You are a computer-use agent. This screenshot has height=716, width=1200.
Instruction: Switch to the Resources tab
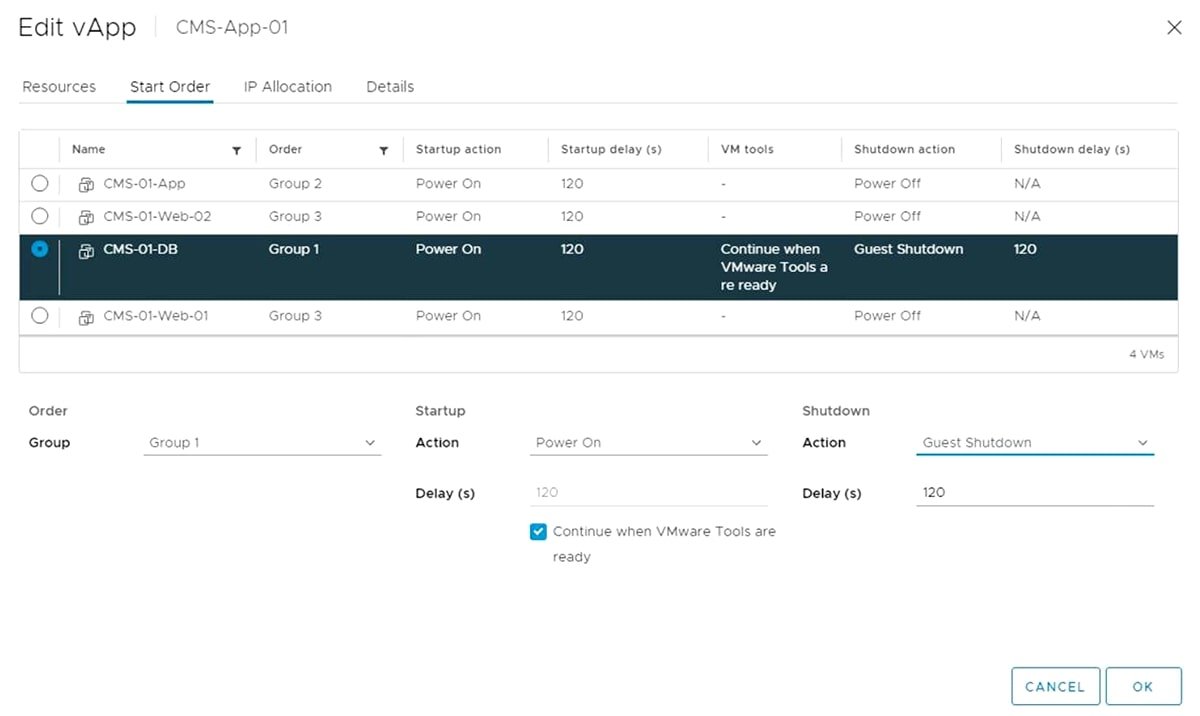coord(58,87)
